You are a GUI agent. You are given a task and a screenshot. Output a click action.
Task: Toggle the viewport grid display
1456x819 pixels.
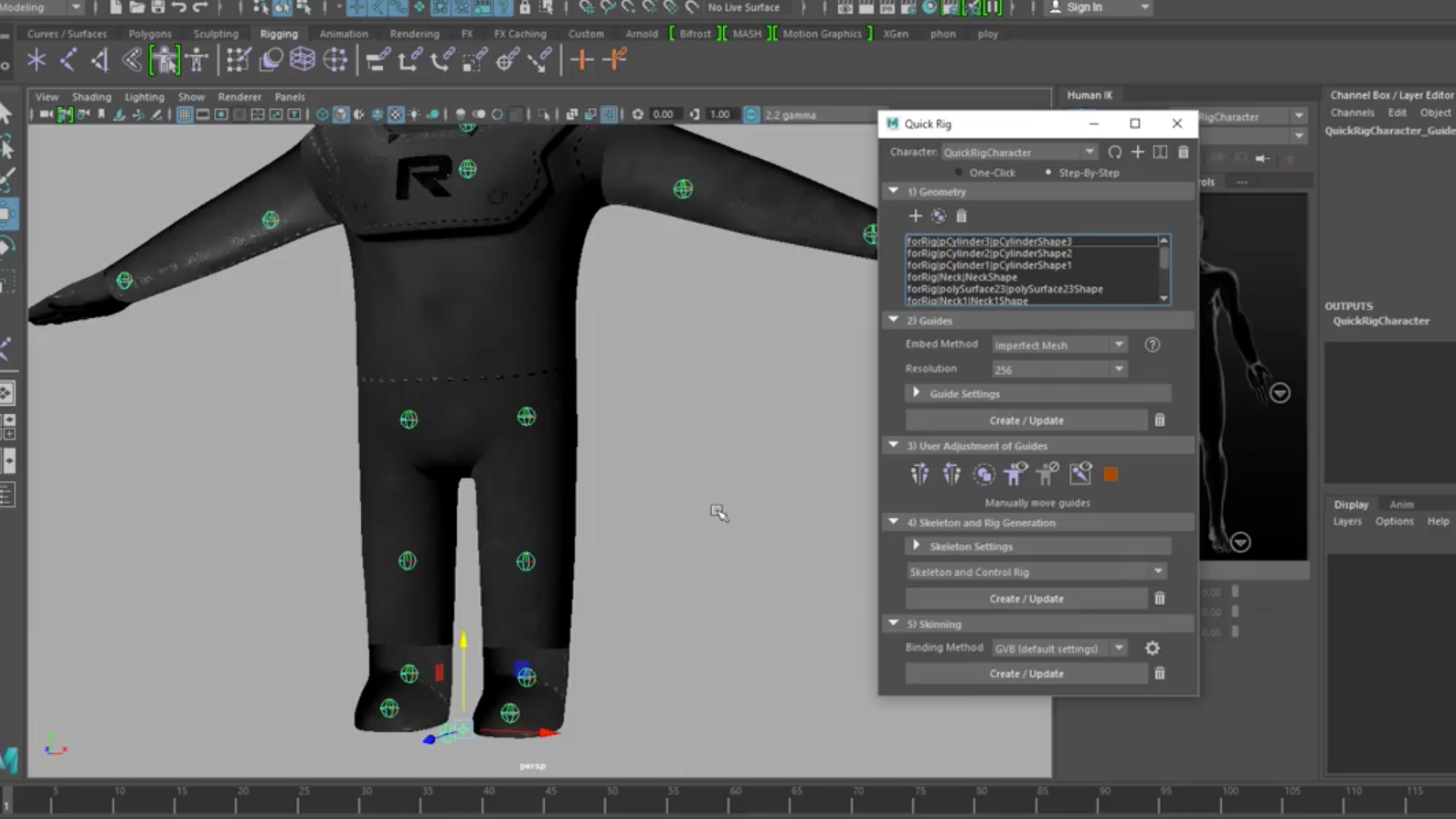click(x=185, y=114)
